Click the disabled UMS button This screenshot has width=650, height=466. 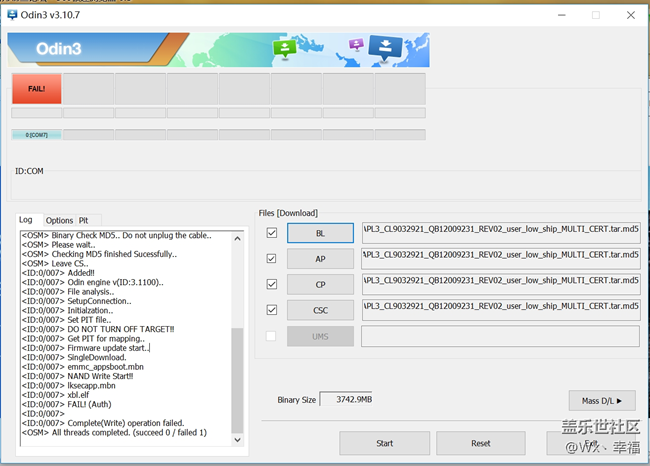(320, 336)
